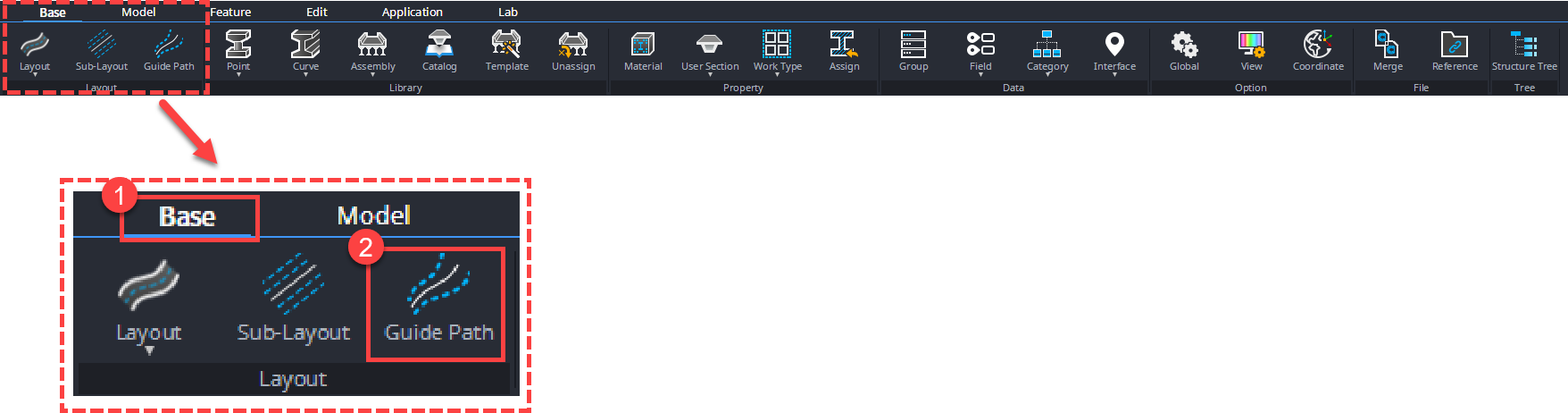The image size is (1568, 413).
Task: Select the Model tab in the enlarged inset
Action: click(x=374, y=215)
